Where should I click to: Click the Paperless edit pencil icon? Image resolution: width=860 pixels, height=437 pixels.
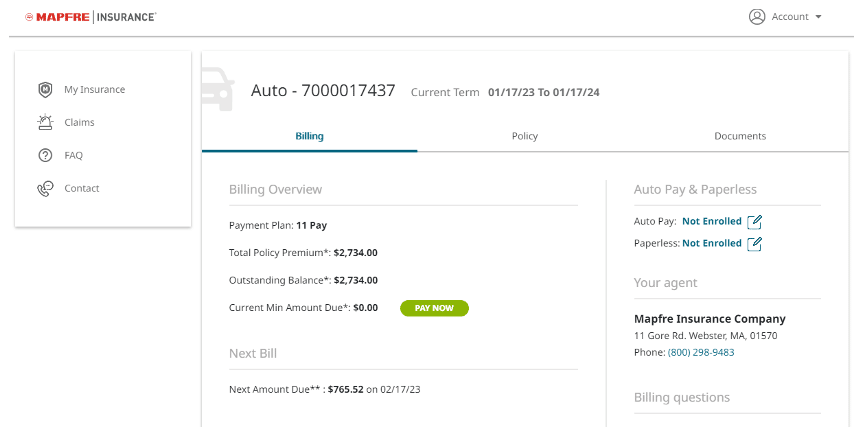pyautogui.click(x=755, y=243)
